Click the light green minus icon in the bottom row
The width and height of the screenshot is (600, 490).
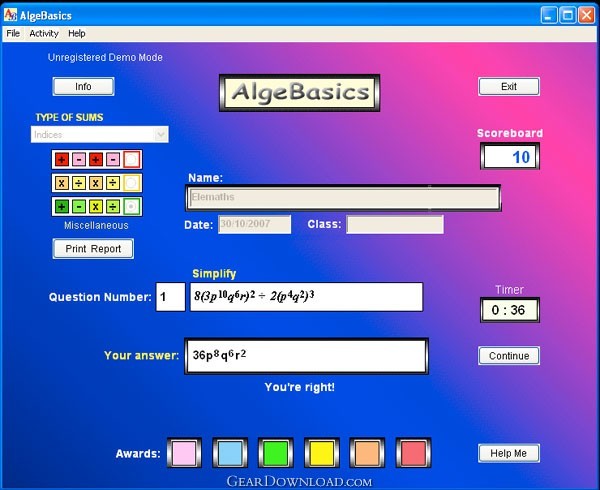79,207
